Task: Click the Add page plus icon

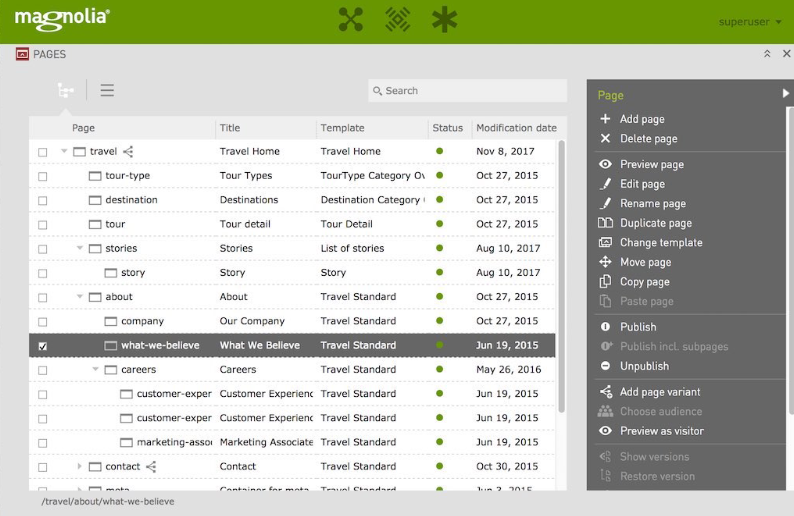Action: (605, 119)
